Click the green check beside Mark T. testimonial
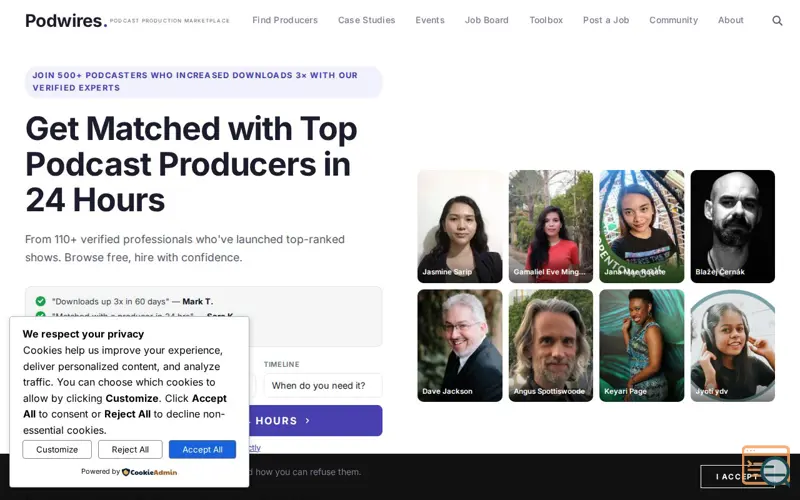800x500 pixels. coord(40,301)
